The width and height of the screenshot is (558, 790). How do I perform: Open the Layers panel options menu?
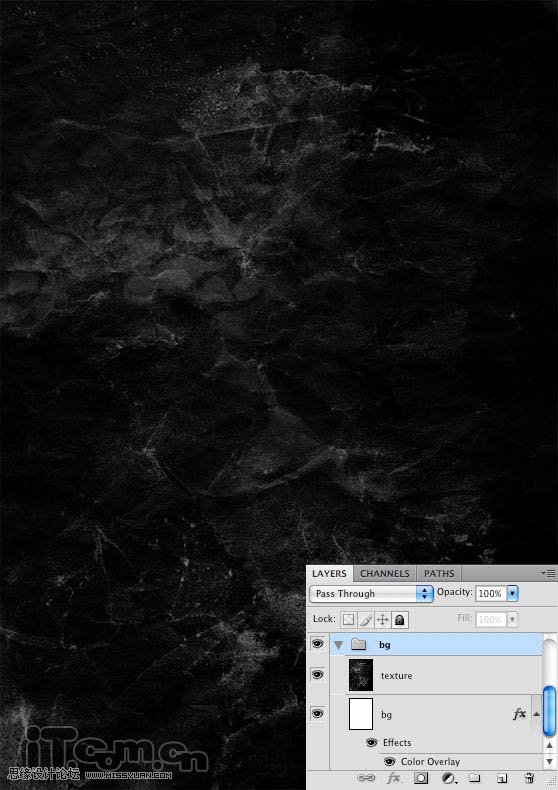coord(548,573)
